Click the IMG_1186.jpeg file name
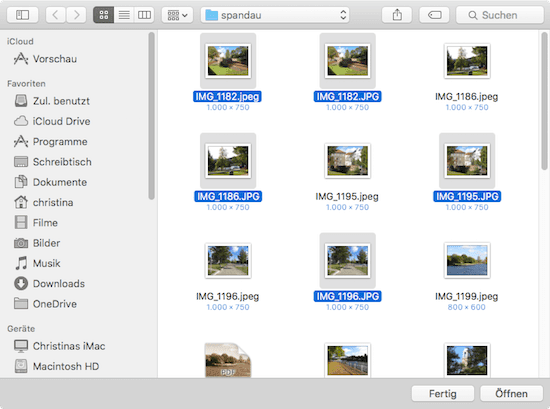 pyautogui.click(x=467, y=96)
